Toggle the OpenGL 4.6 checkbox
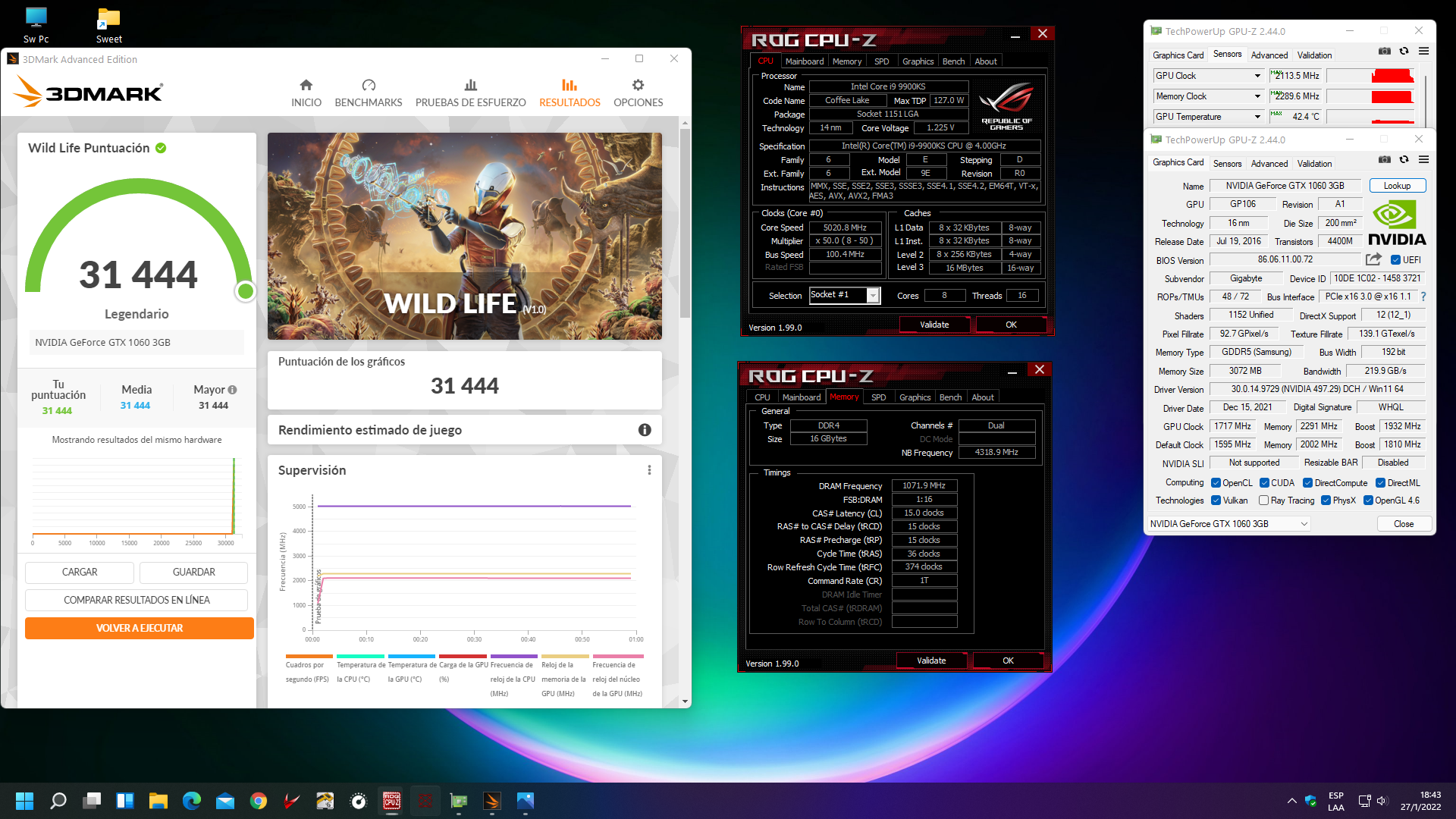The width and height of the screenshot is (1456, 819). pos(1368,500)
